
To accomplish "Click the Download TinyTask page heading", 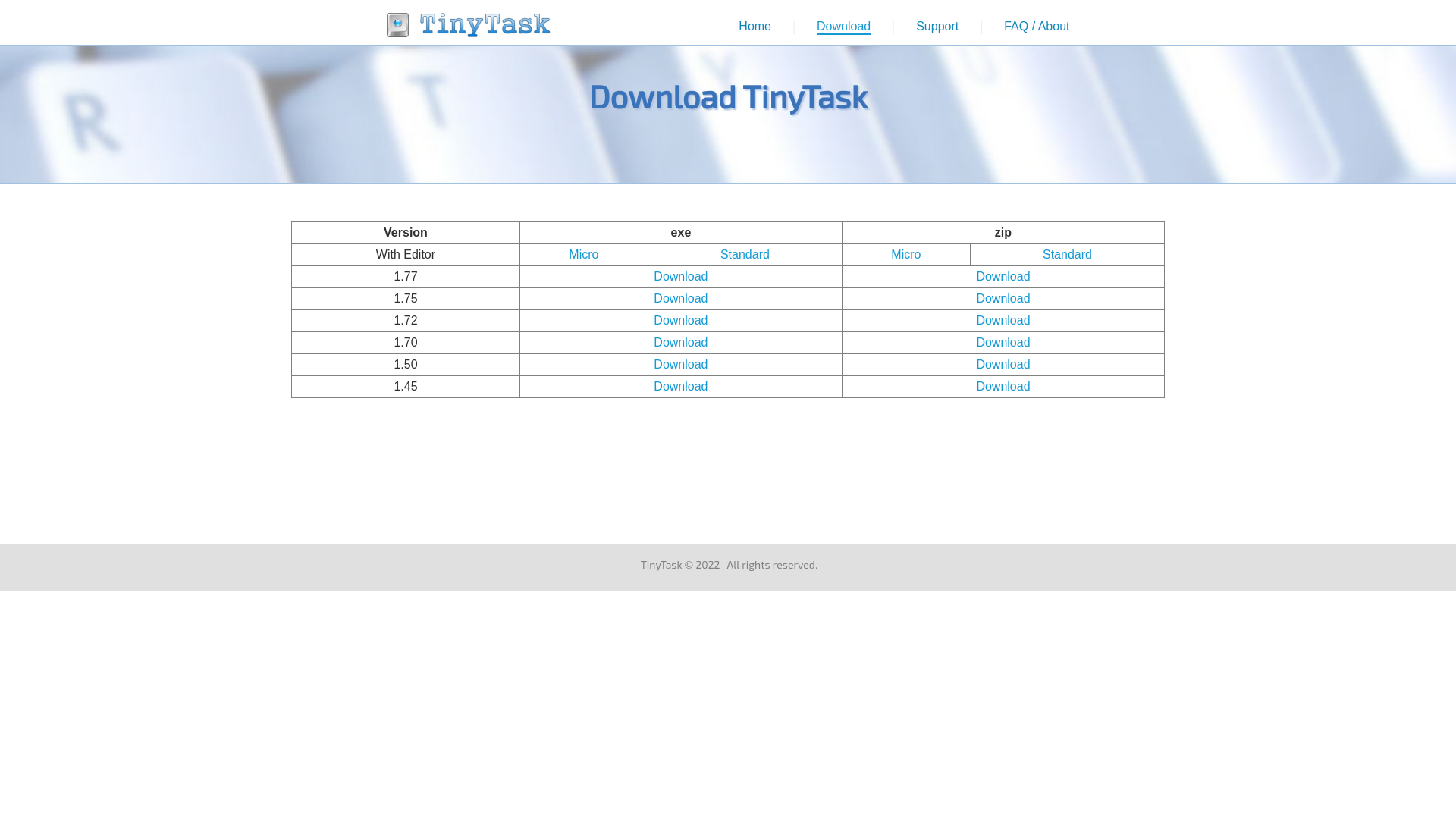I will point(728,97).
